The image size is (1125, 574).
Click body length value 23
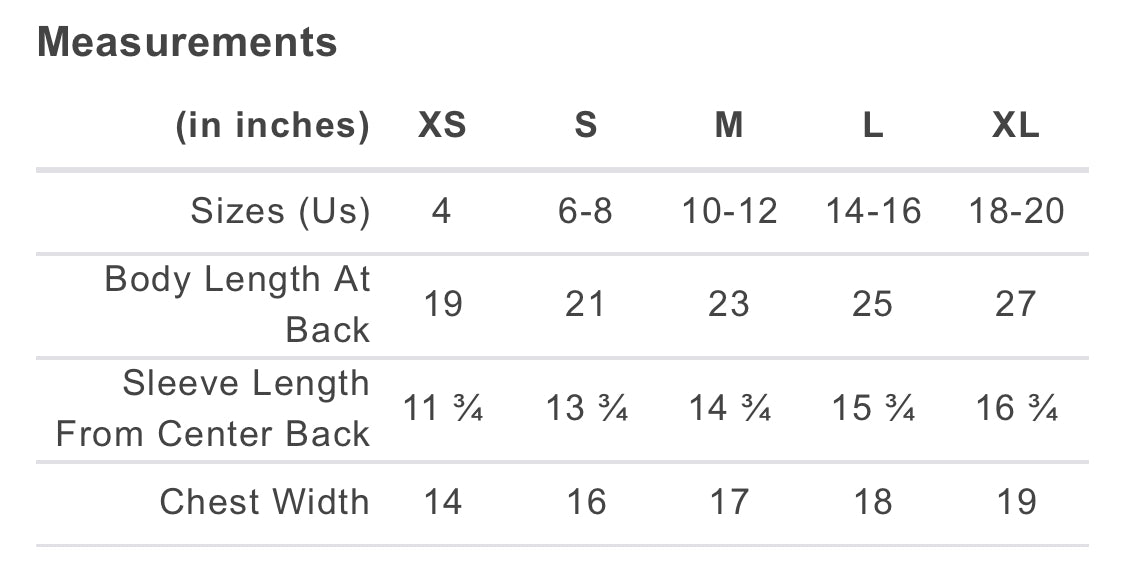pyautogui.click(x=729, y=304)
